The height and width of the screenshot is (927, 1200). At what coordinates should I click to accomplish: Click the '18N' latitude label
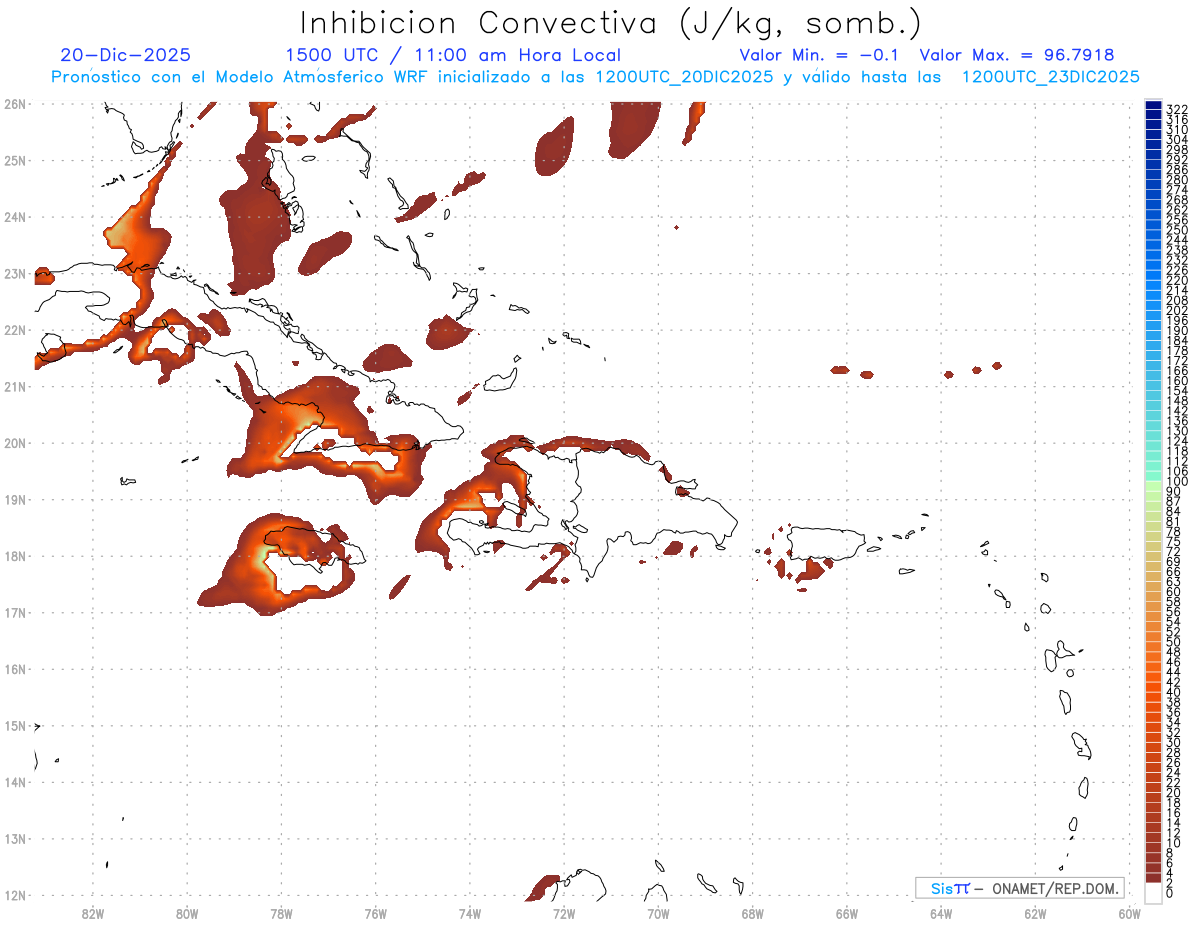pos(14,556)
